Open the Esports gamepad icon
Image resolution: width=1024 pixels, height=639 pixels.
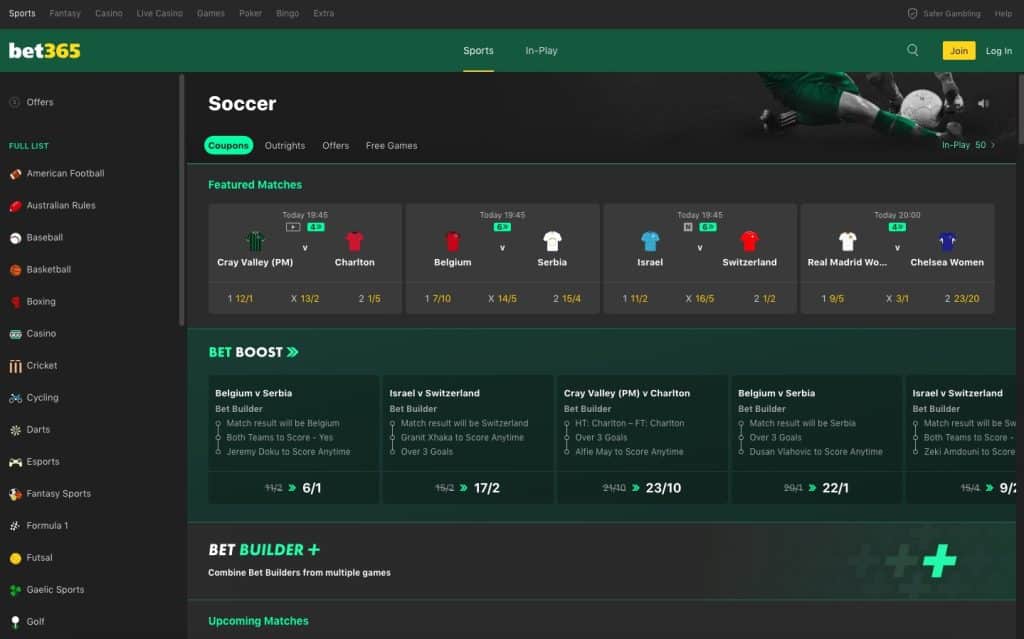click(x=15, y=461)
